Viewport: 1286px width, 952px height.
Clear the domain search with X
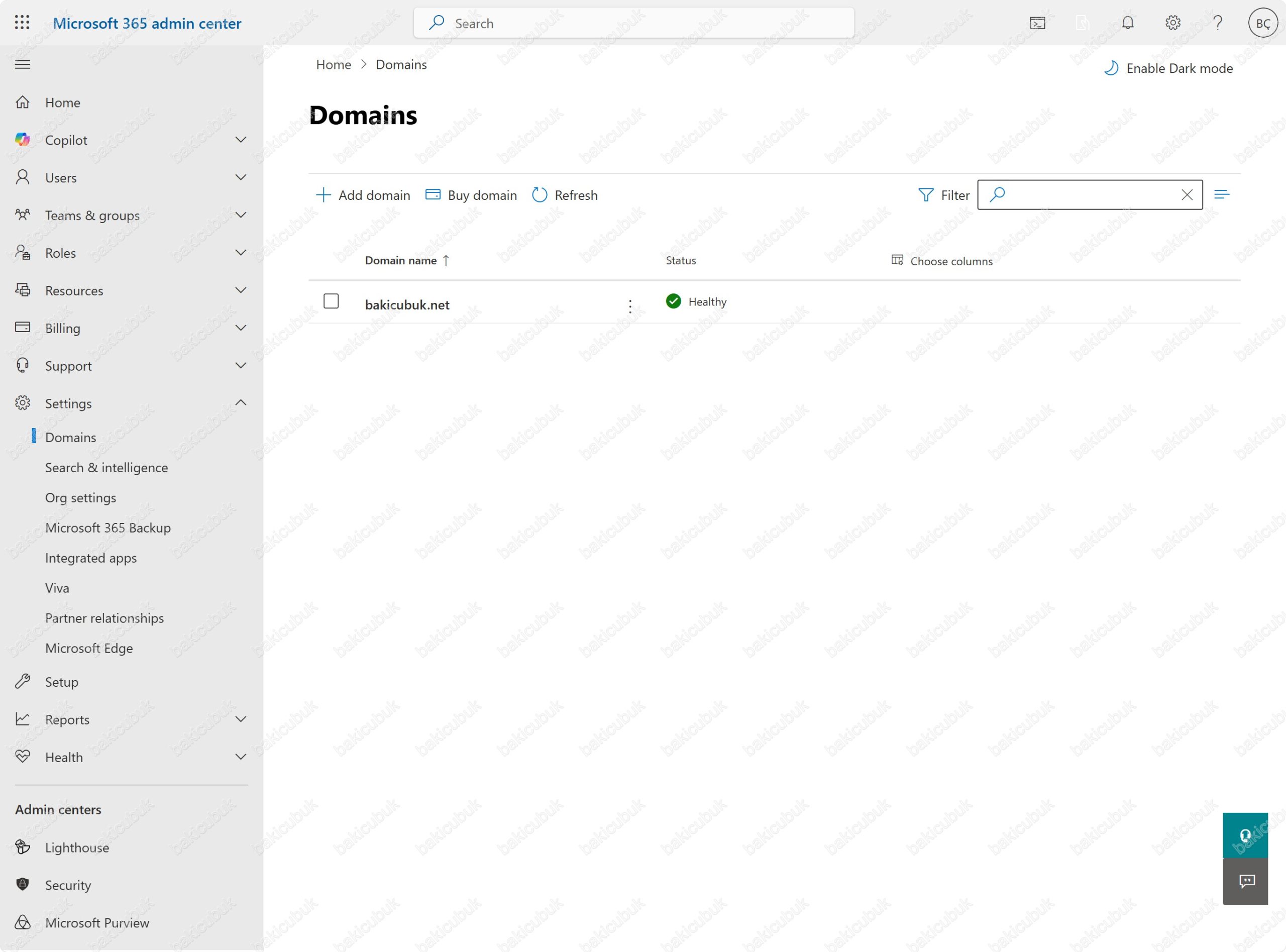click(x=1187, y=195)
